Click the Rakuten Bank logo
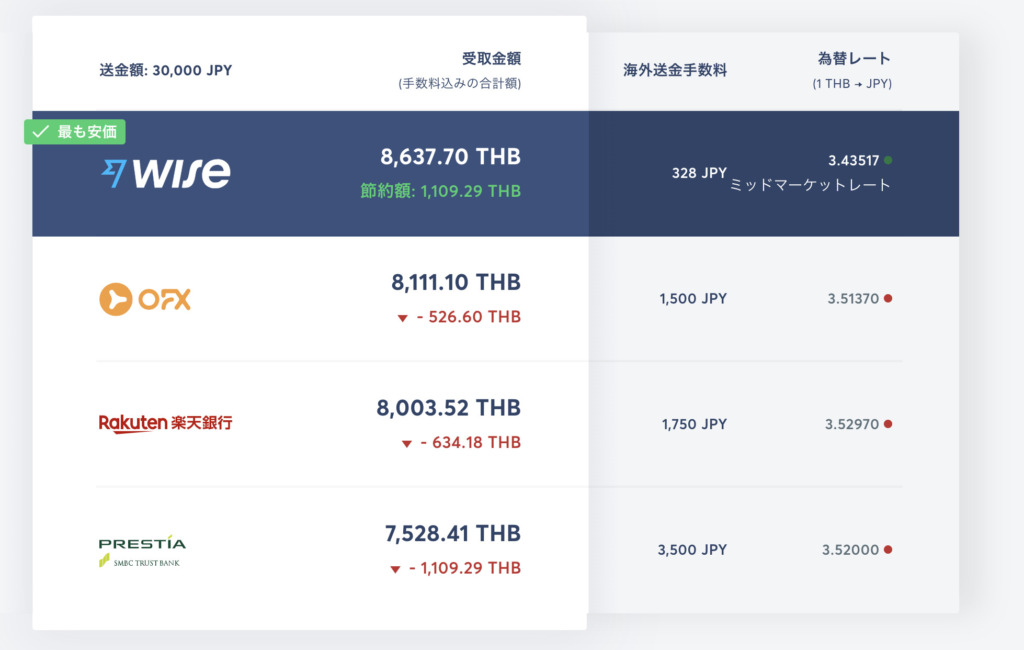 165,423
